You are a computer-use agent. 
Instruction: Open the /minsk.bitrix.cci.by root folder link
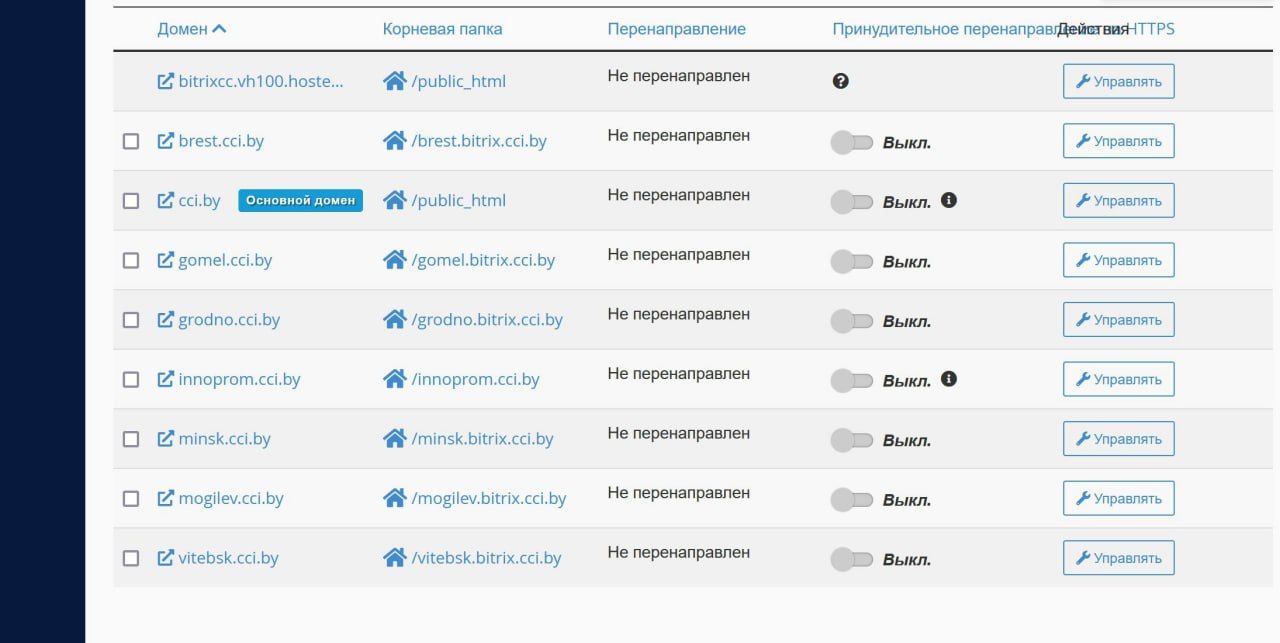[482, 439]
